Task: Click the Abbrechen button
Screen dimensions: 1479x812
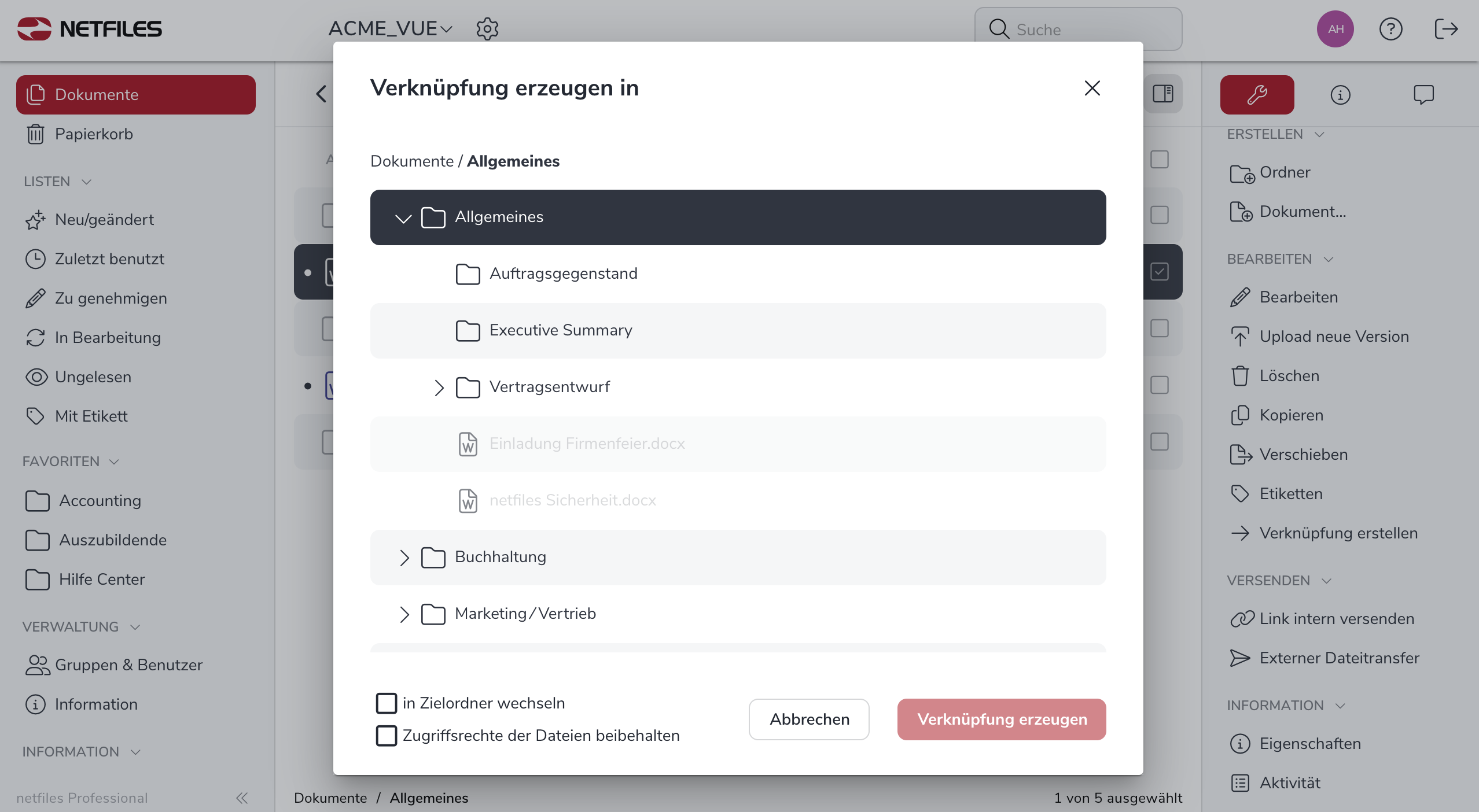Action: tap(809, 719)
